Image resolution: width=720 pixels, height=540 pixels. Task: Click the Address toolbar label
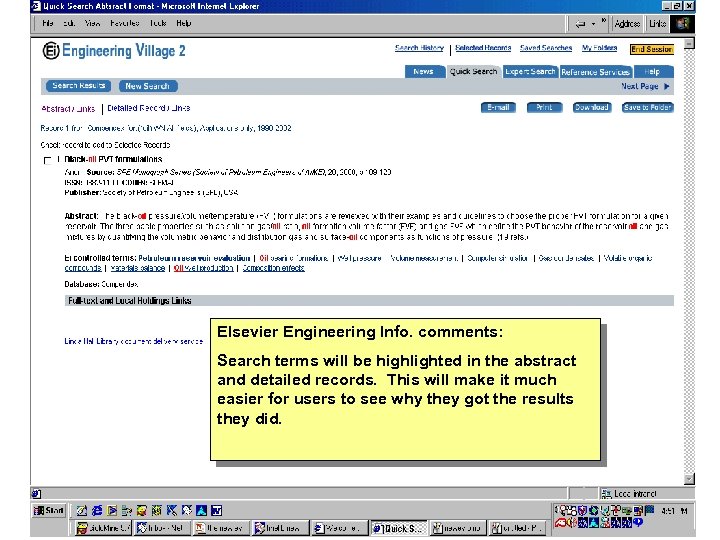point(627,23)
